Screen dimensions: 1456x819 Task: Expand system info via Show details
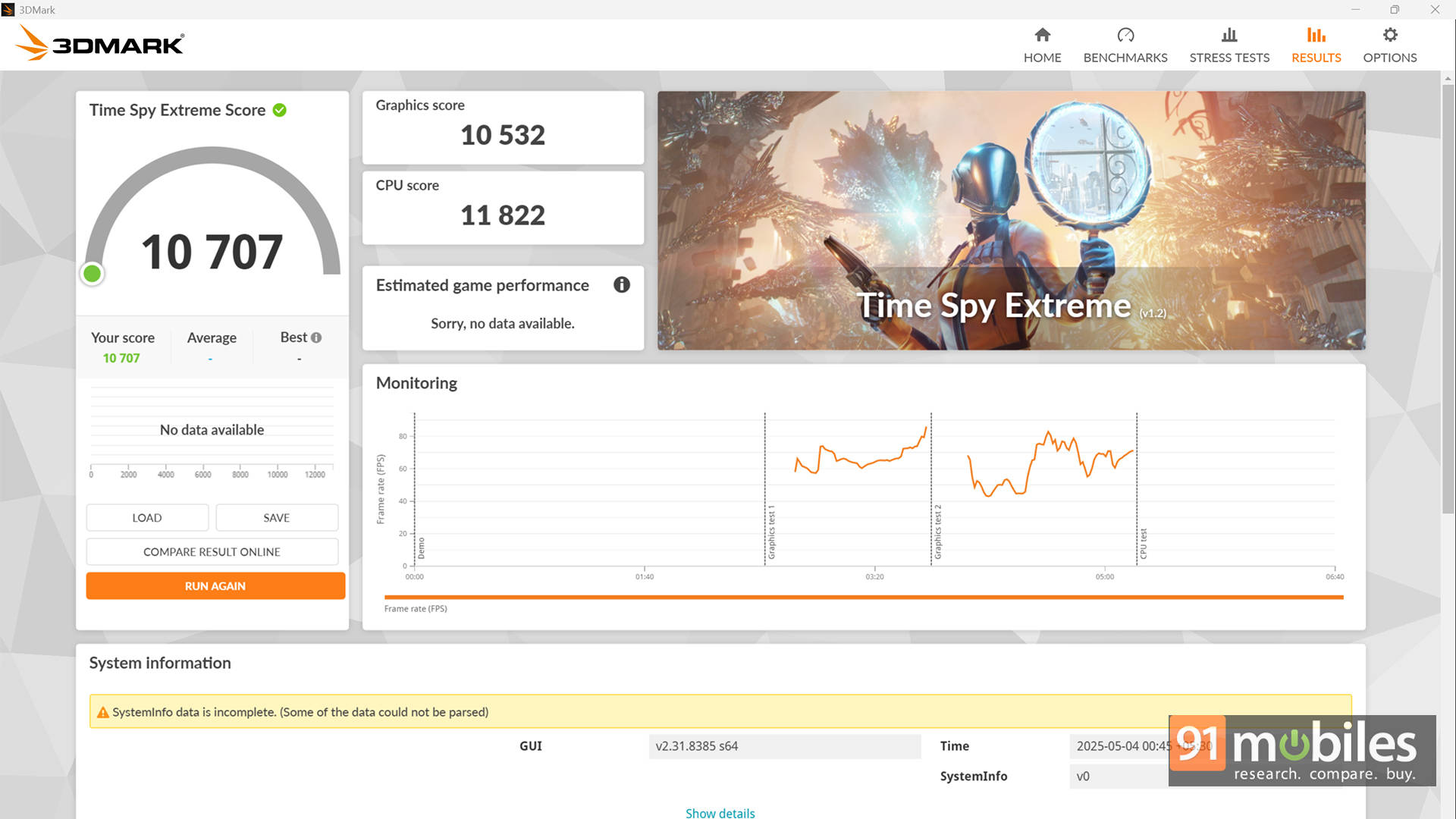[x=720, y=812]
